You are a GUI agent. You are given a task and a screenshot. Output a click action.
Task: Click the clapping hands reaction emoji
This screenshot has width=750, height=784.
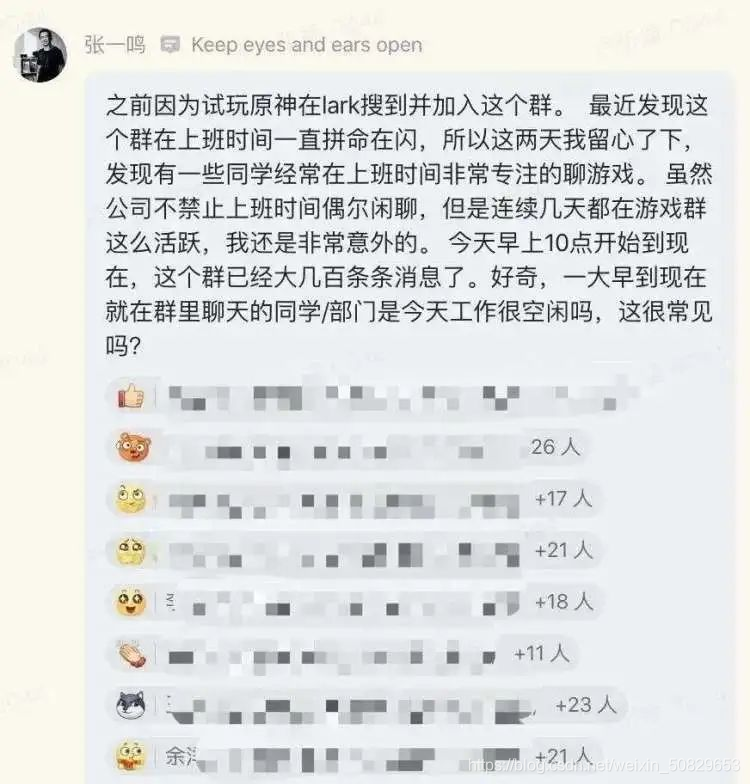coord(132,654)
